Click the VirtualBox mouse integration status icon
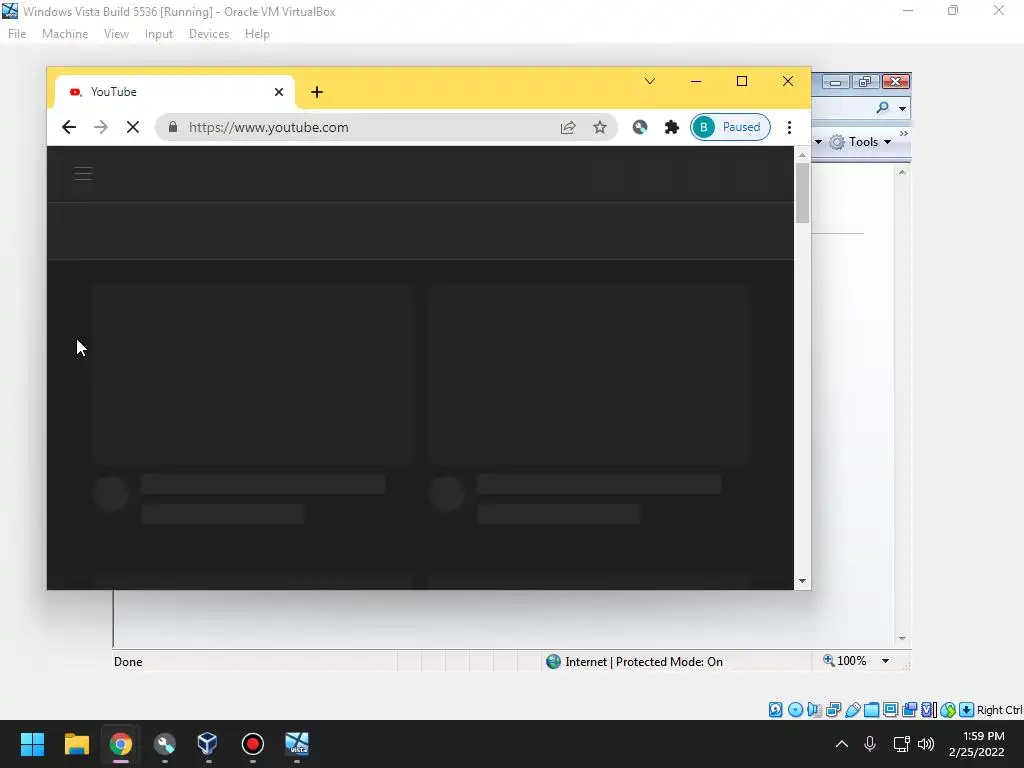 click(948, 709)
